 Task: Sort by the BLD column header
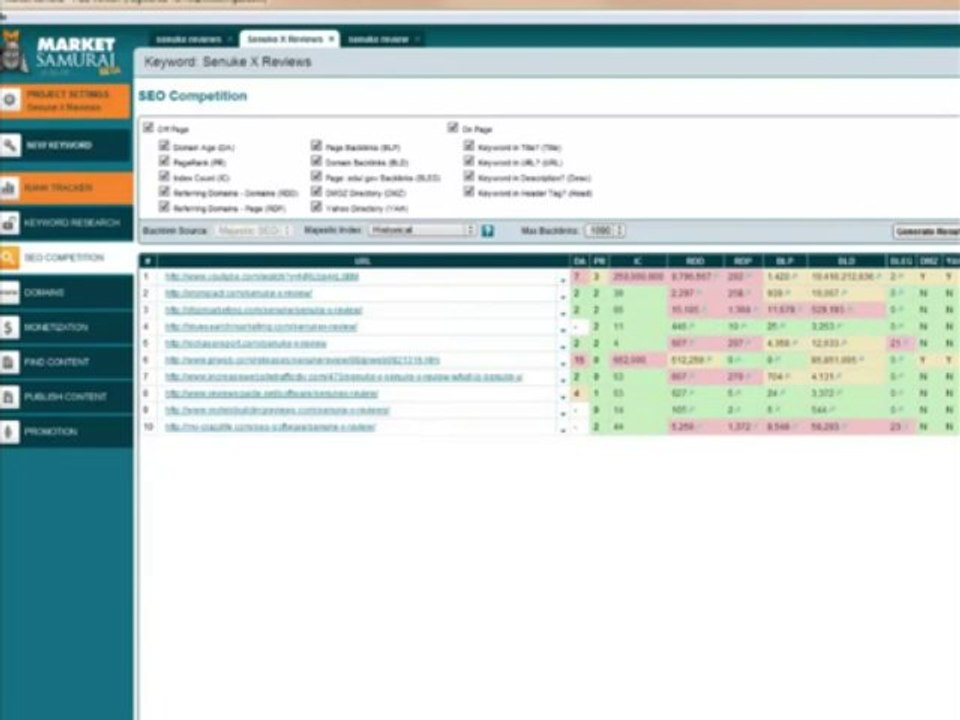pyautogui.click(x=847, y=261)
